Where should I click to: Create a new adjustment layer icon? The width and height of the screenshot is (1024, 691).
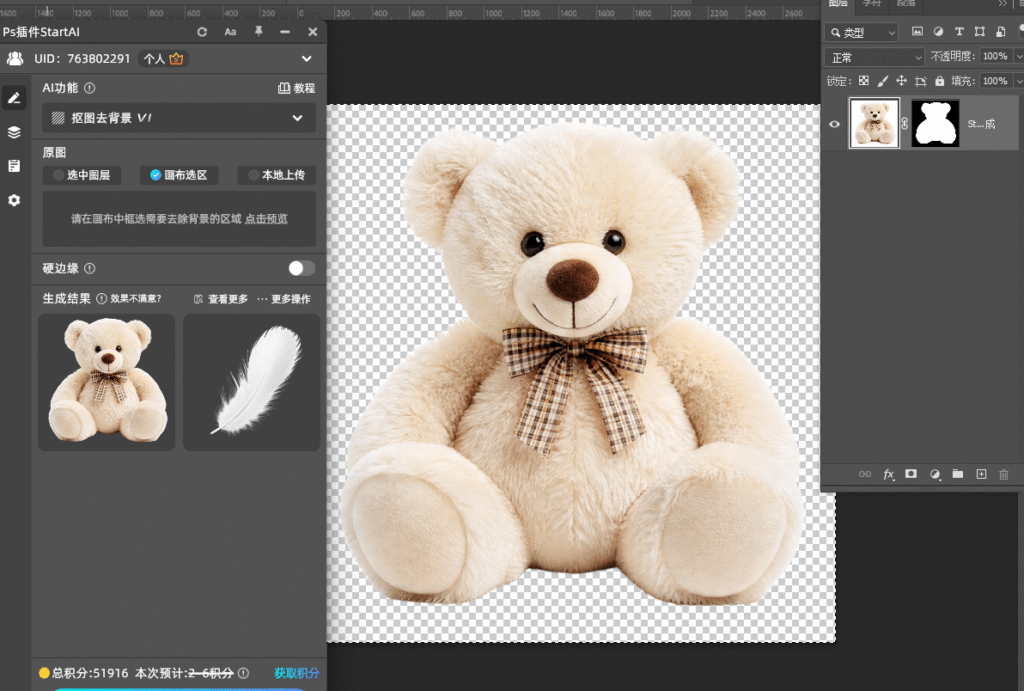point(935,474)
